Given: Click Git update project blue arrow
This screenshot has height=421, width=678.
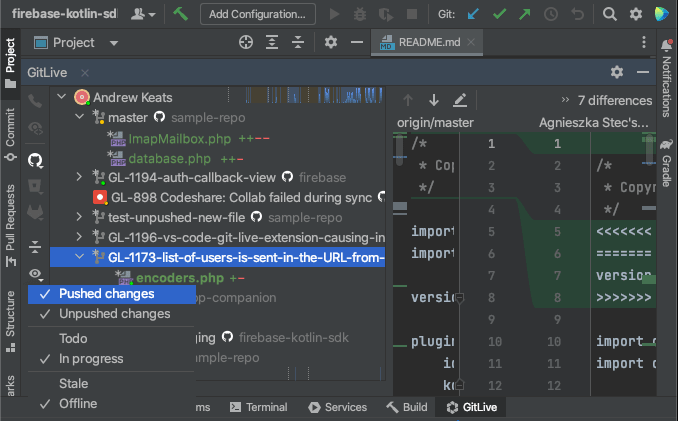Looking at the screenshot, I should [473, 14].
